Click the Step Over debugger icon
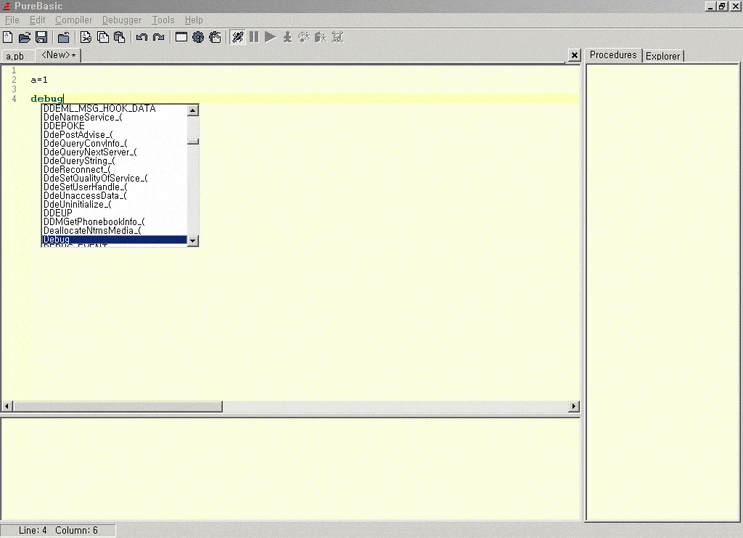The image size is (743, 538). tap(304, 37)
